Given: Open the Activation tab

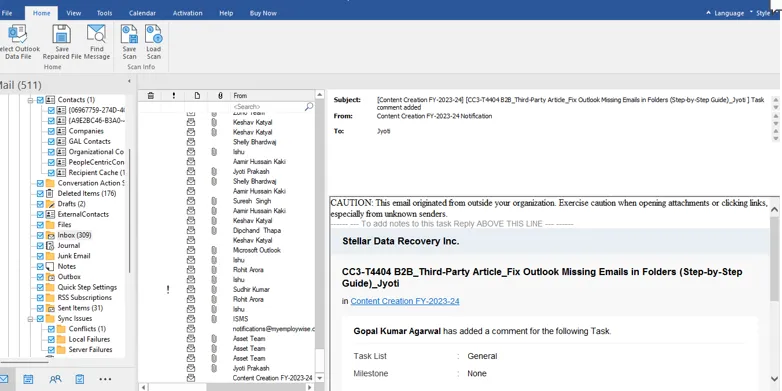Looking at the screenshot, I should click(x=188, y=13).
